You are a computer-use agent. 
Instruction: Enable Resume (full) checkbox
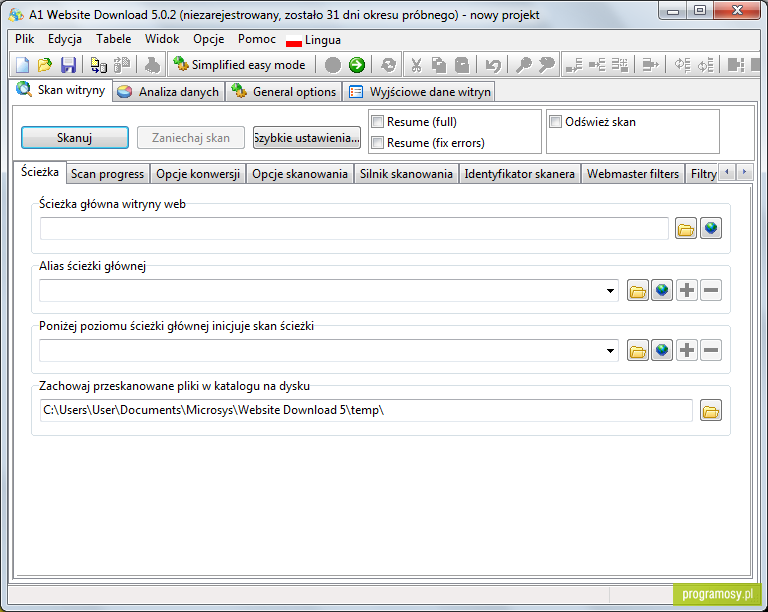click(x=377, y=121)
